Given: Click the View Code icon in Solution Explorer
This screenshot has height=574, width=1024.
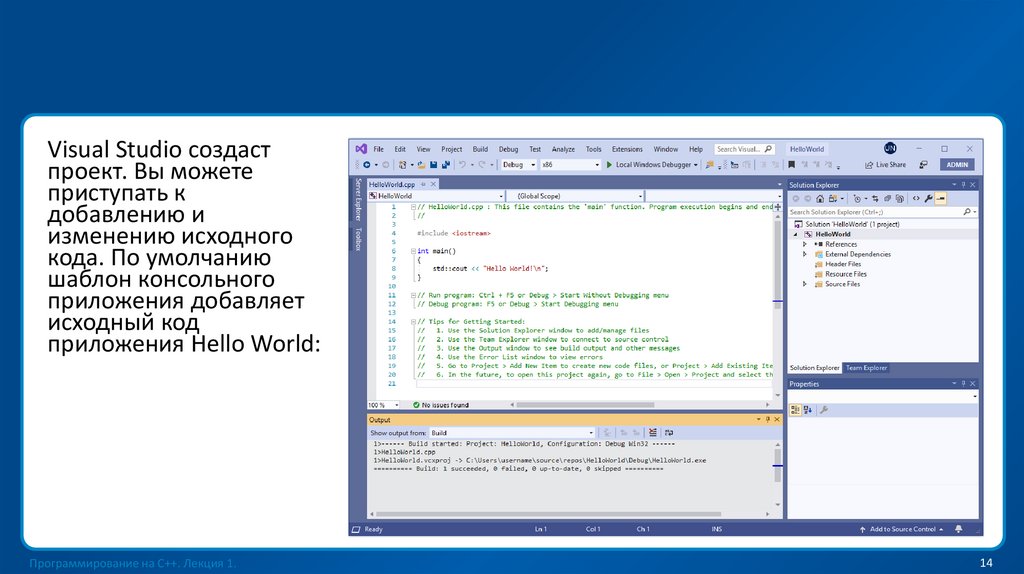Looking at the screenshot, I should point(916,199).
